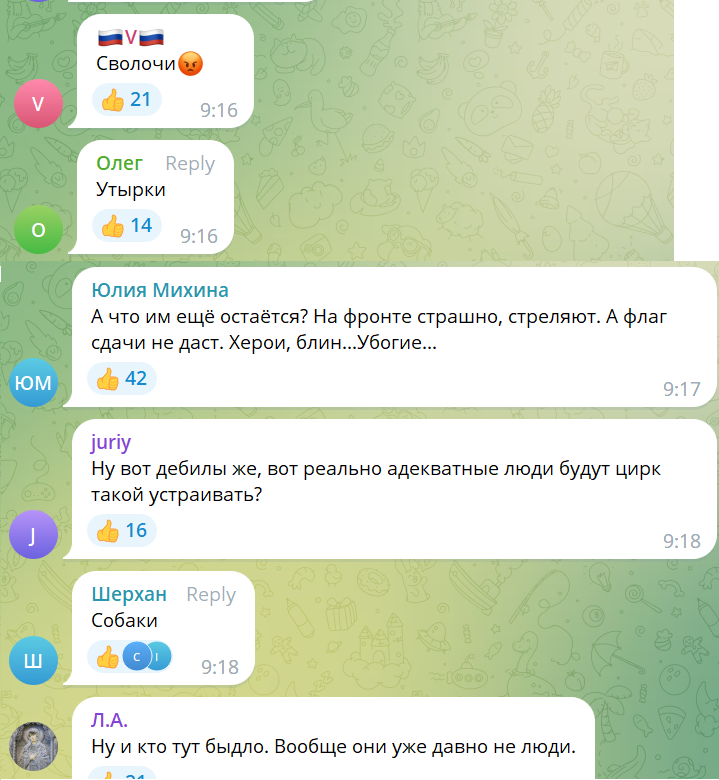Click the round V user avatar
This screenshot has height=780, width=719.
click(x=38, y=103)
